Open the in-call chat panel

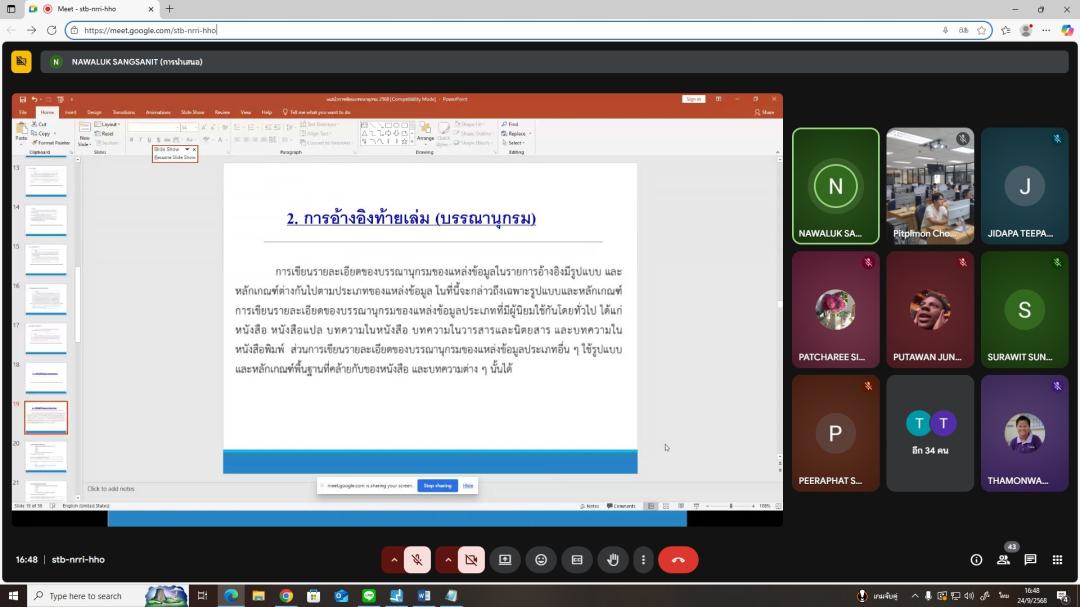point(1030,560)
